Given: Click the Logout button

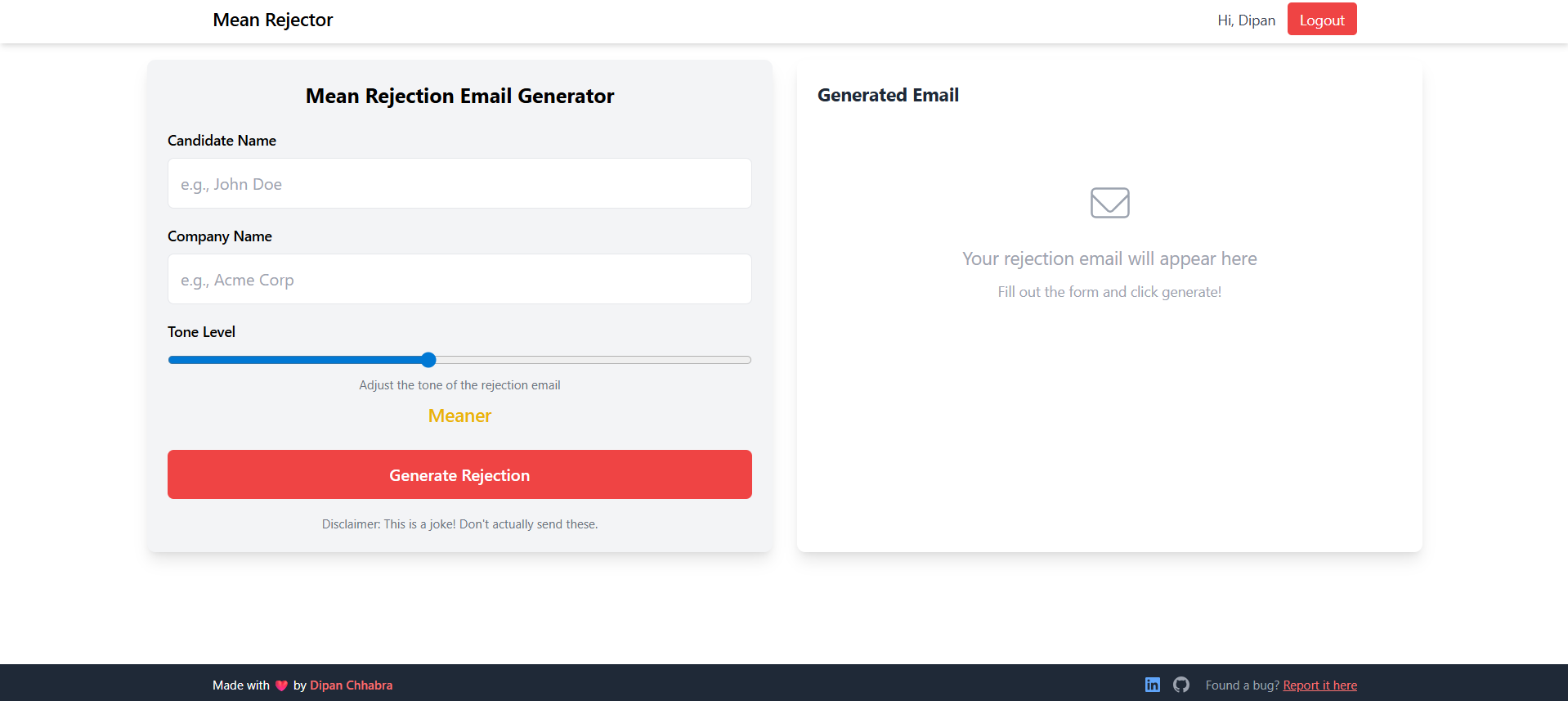Looking at the screenshot, I should (x=1322, y=20).
